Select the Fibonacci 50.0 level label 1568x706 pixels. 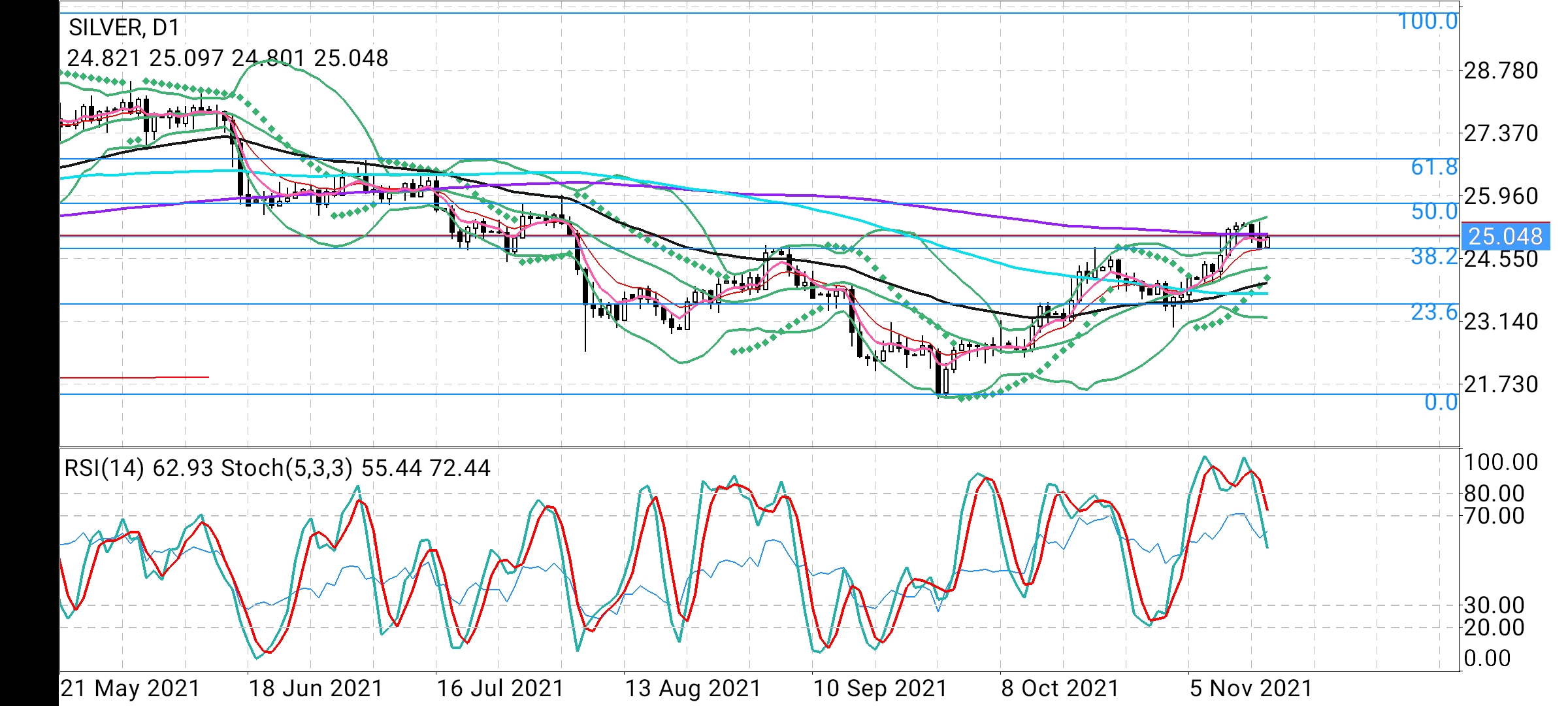click(1434, 212)
